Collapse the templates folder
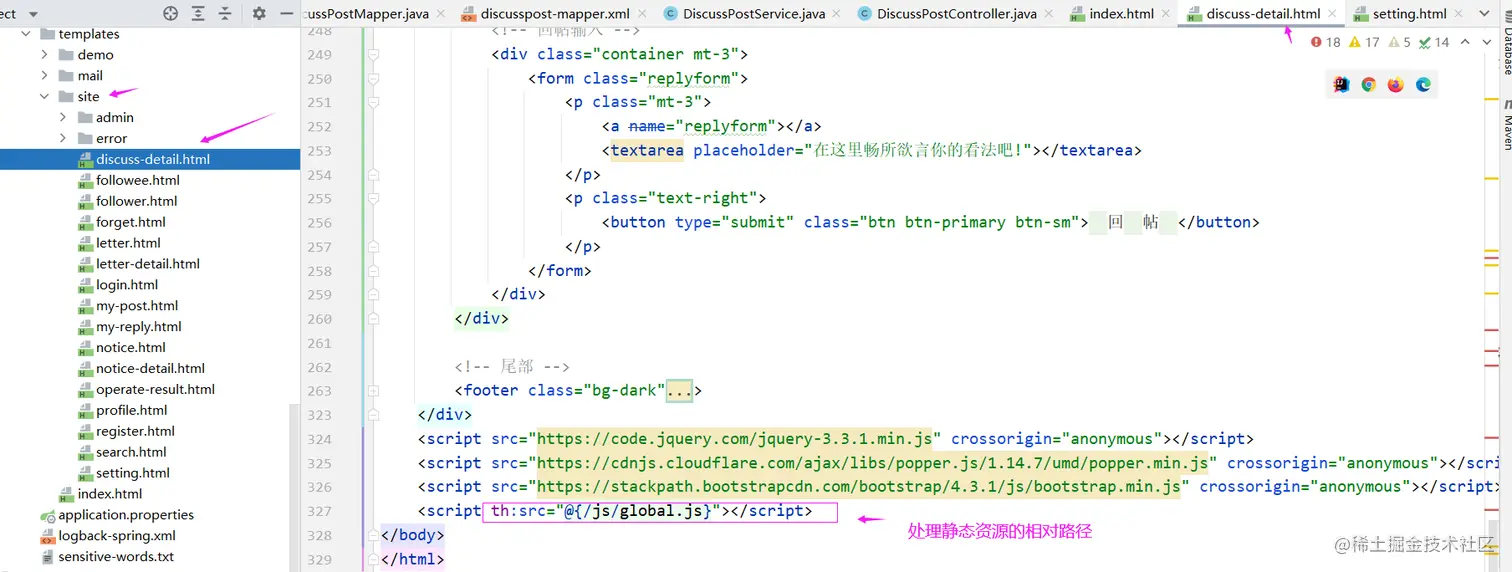The height and width of the screenshot is (572, 1512). pos(25,34)
